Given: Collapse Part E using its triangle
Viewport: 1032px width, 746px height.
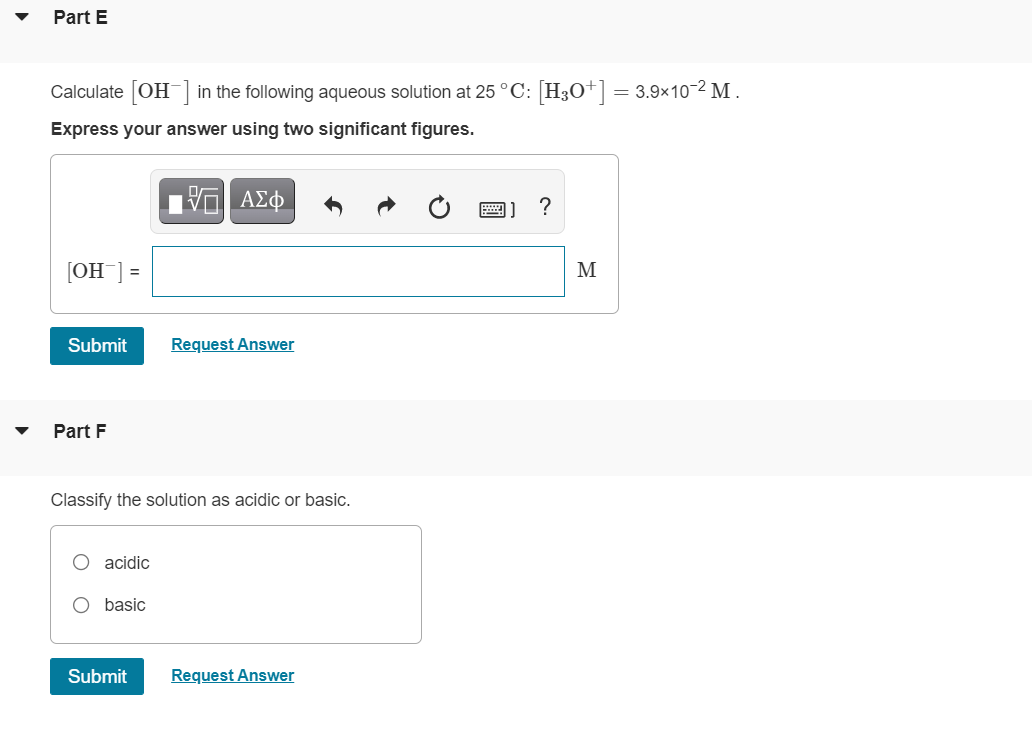Looking at the screenshot, I should pos(22,16).
